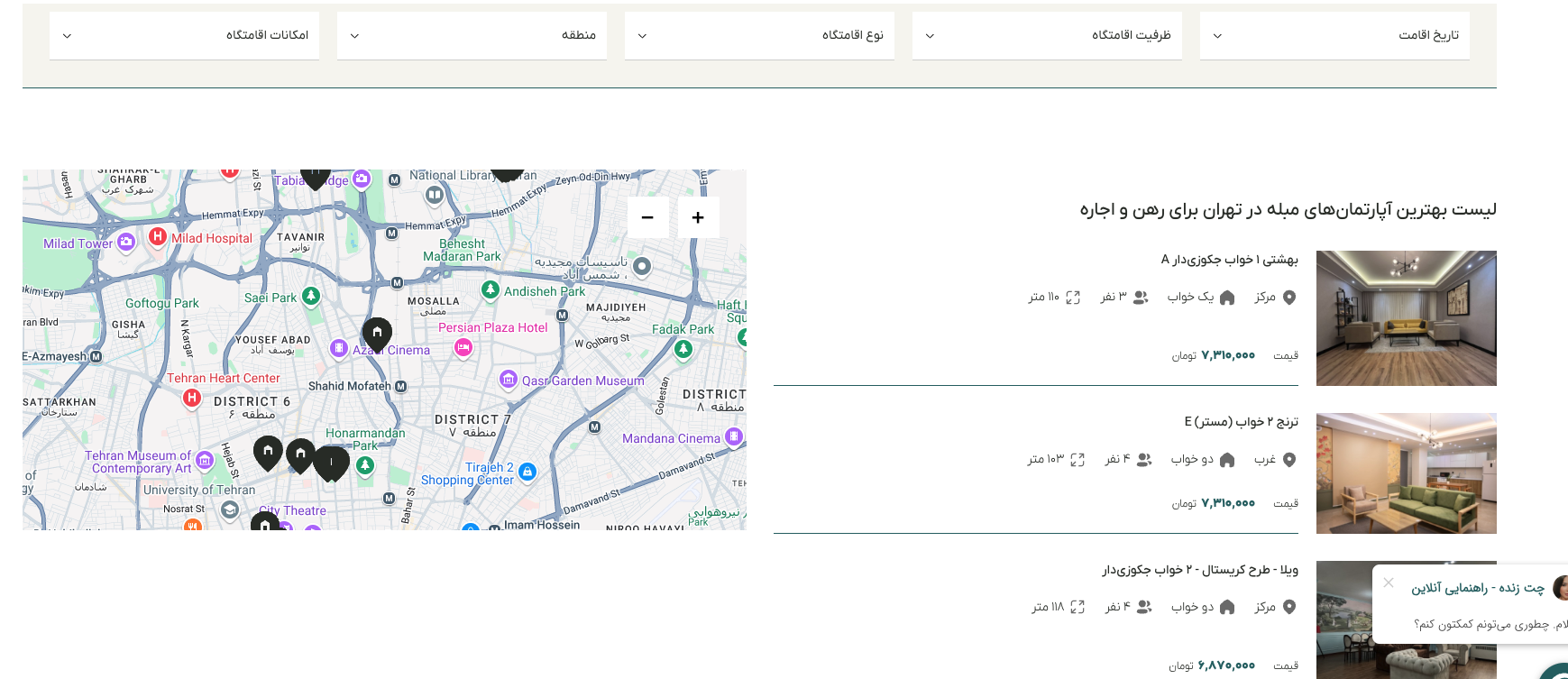Open listing بهشتی ۱ خواب جکوزی‌دار A
The width and height of the screenshot is (1568, 679).
pos(1229,260)
